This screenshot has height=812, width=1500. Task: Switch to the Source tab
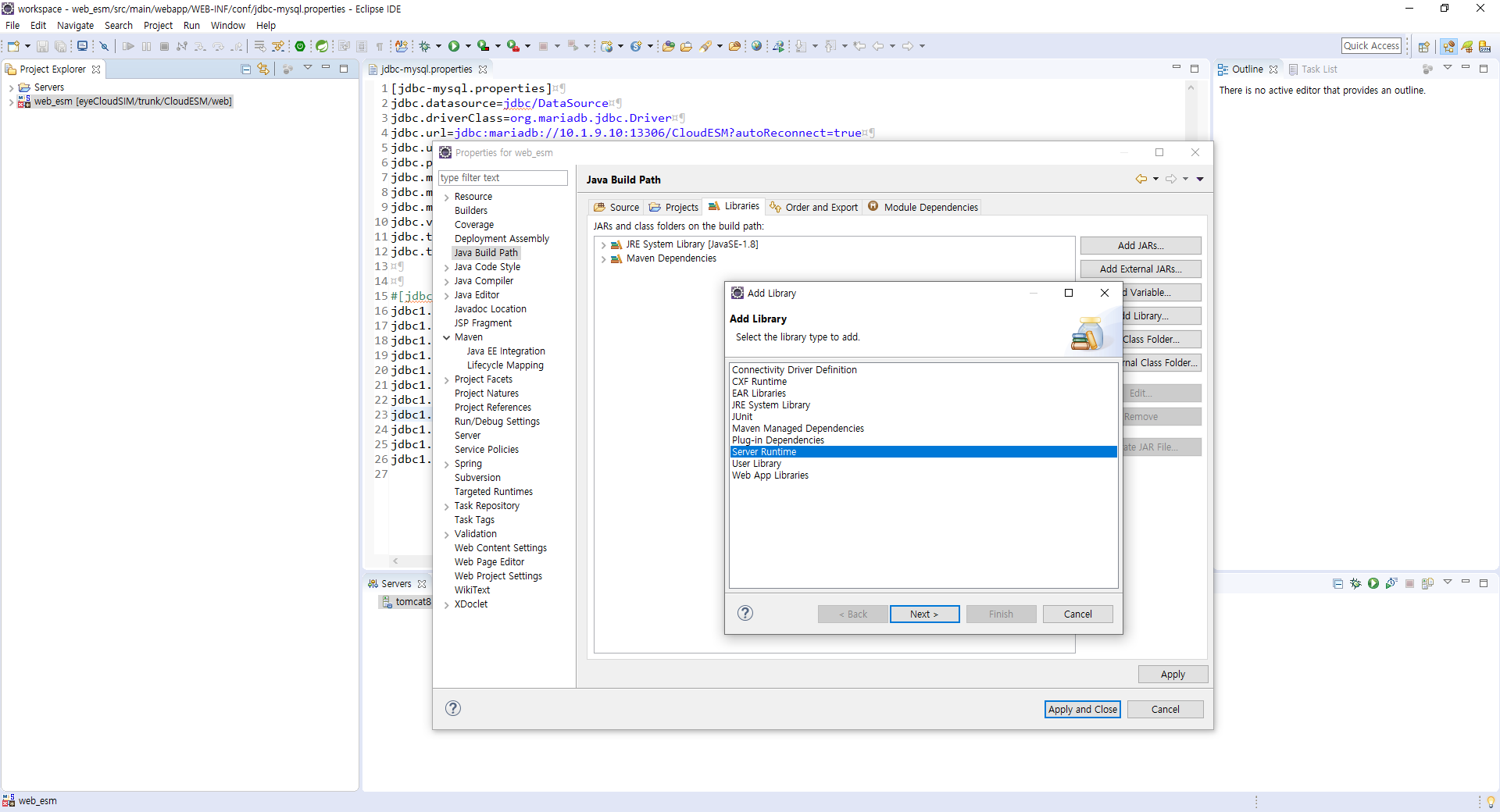click(x=616, y=207)
